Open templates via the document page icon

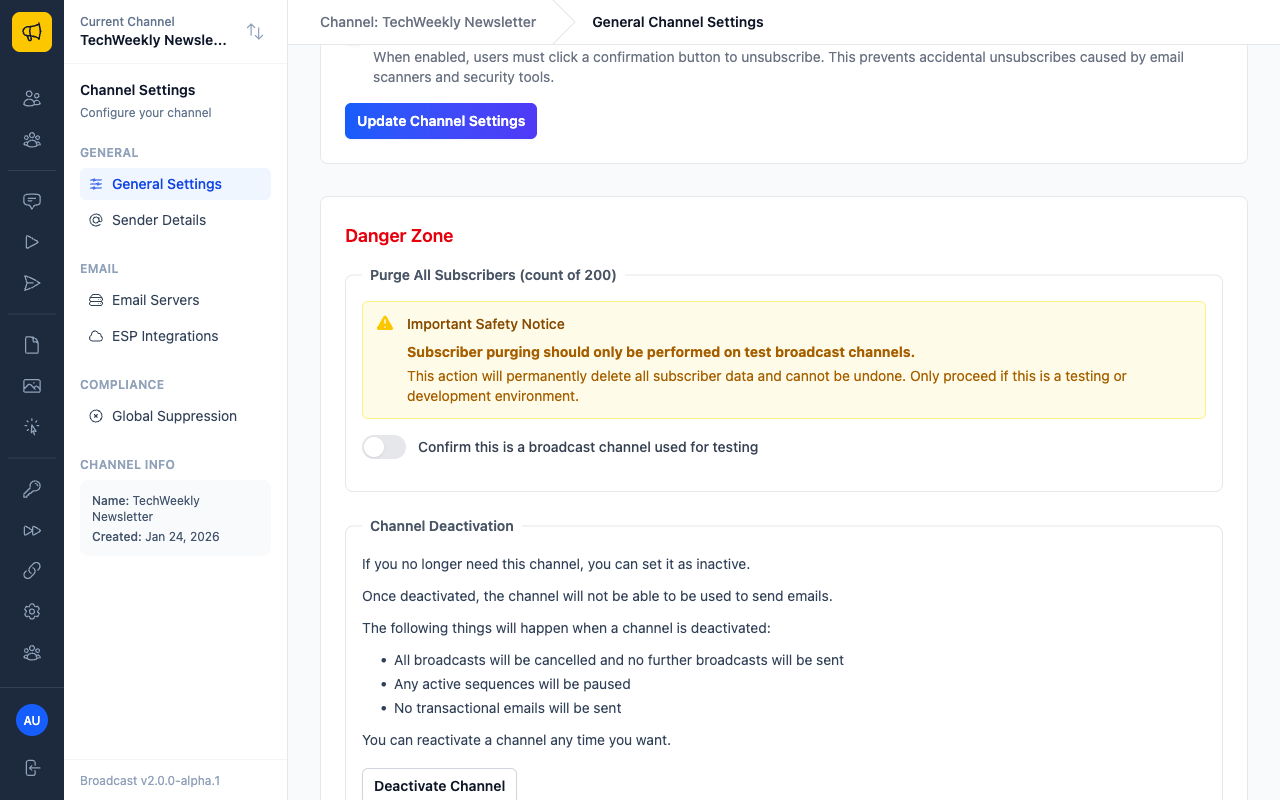pyautogui.click(x=32, y=345)
